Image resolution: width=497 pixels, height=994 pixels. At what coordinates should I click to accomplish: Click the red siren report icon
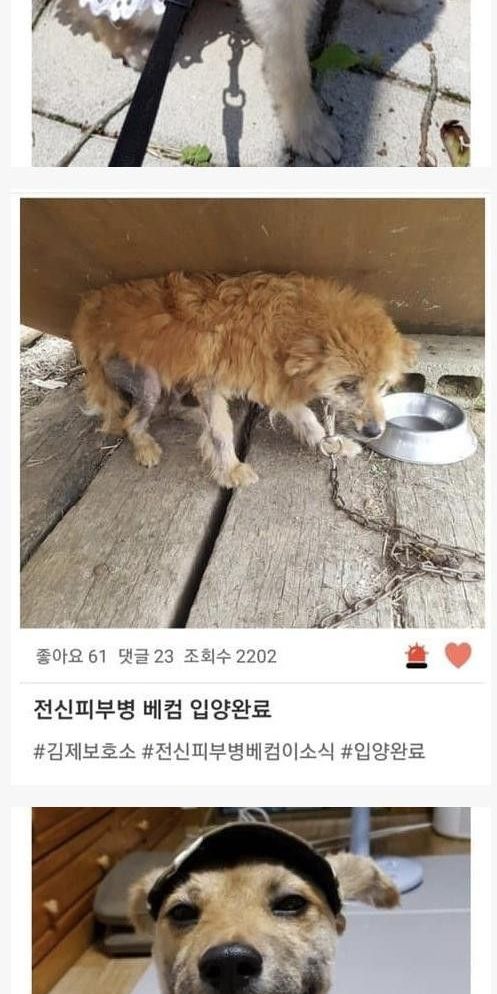416,655
